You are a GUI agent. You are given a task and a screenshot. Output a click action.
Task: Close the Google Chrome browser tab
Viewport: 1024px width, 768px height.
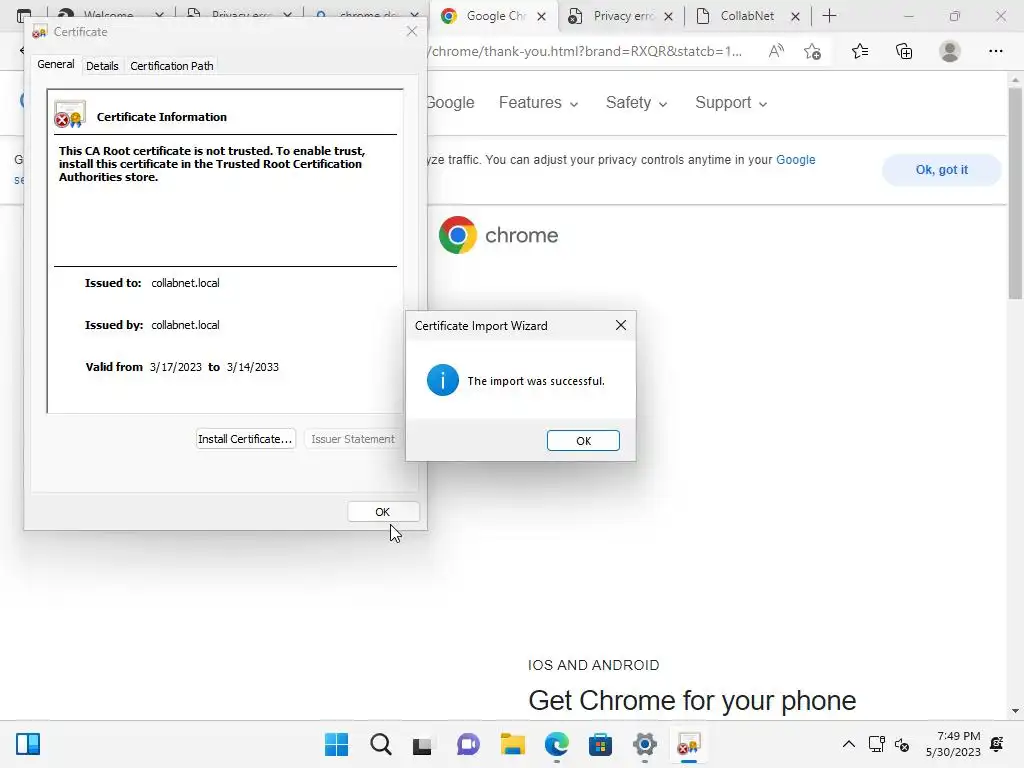click(541, 16)
